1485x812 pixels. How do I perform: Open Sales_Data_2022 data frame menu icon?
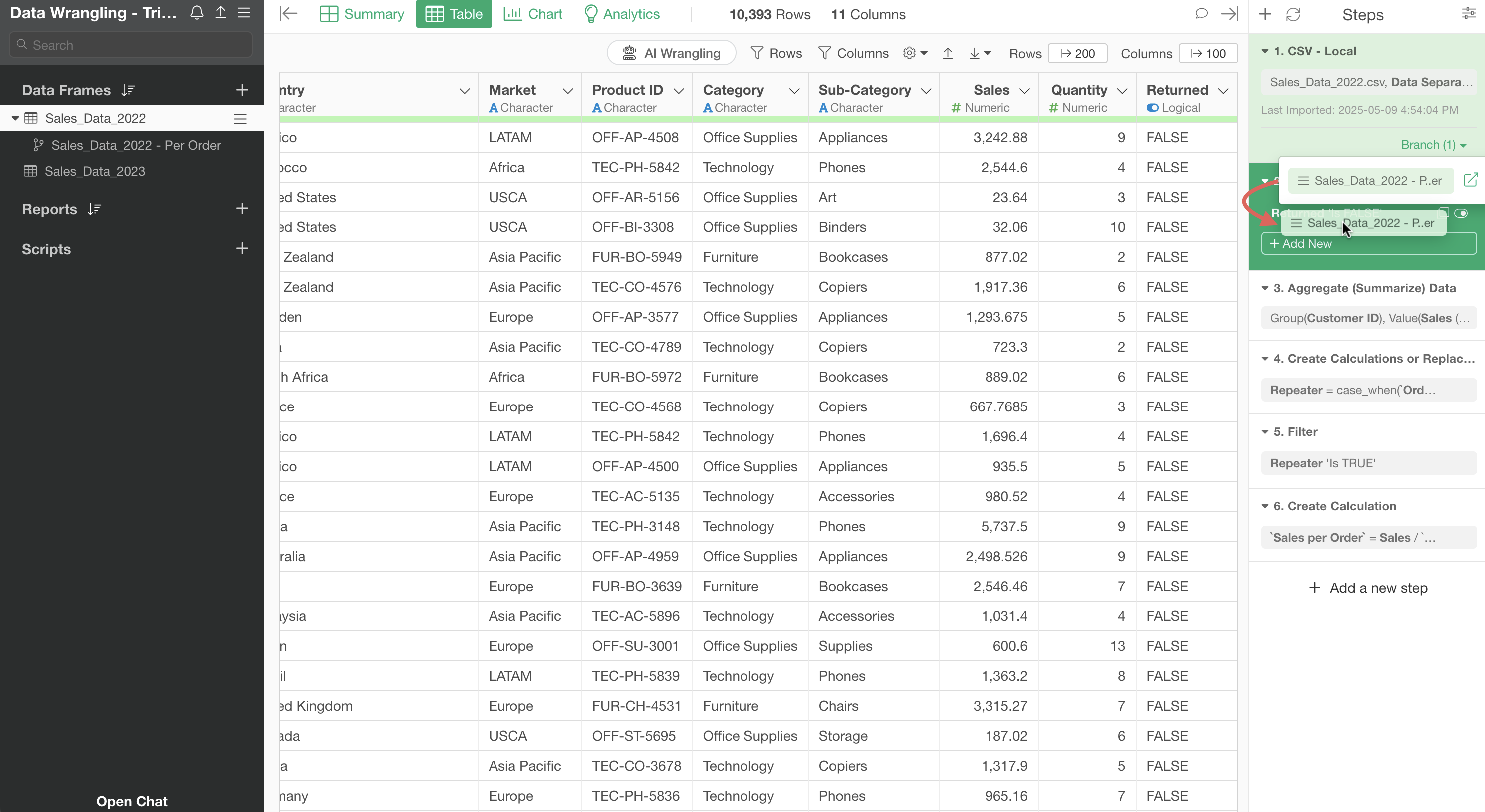click(240, 119)
